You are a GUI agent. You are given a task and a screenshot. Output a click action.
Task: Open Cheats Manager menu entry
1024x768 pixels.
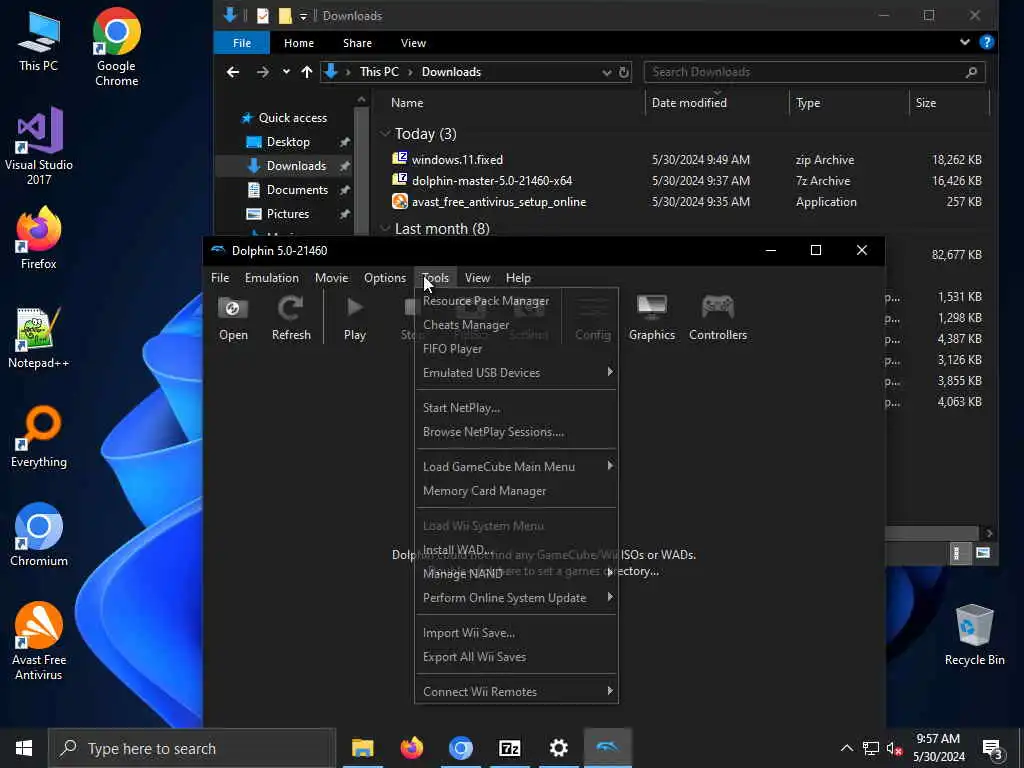tap(516, 325)
